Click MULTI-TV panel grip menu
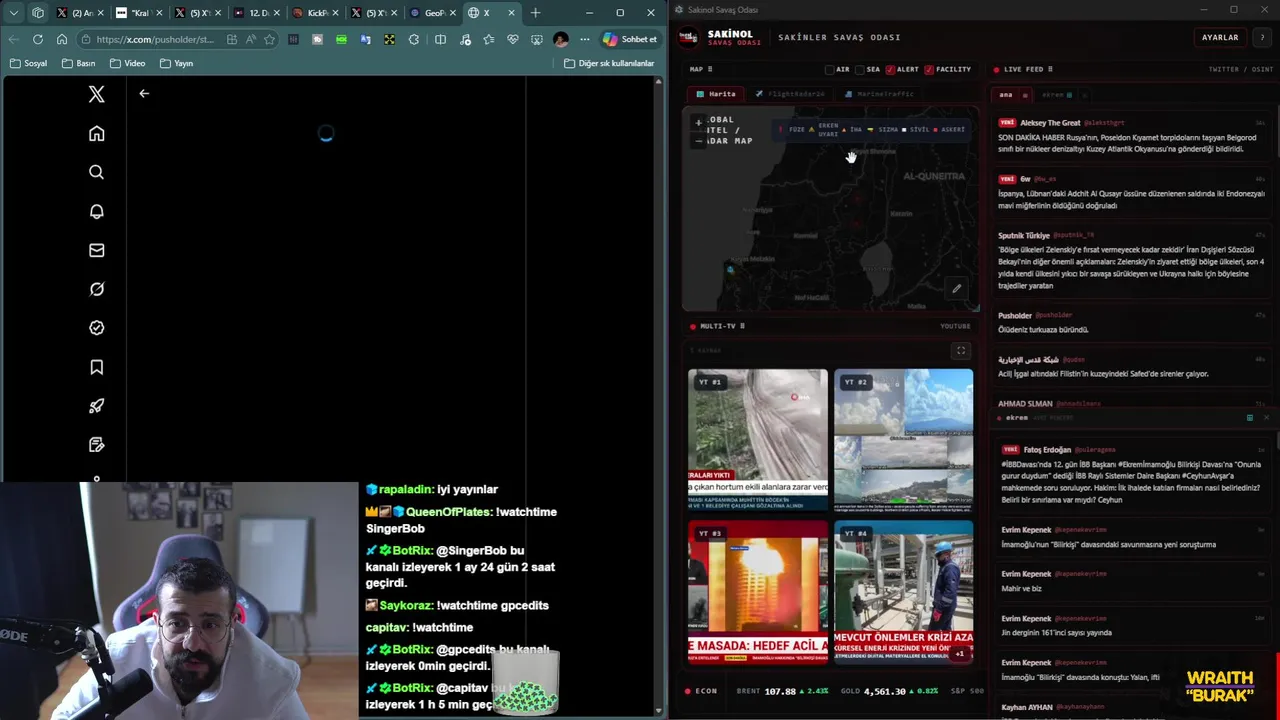The image size is (1280, 720). (742, 326)
